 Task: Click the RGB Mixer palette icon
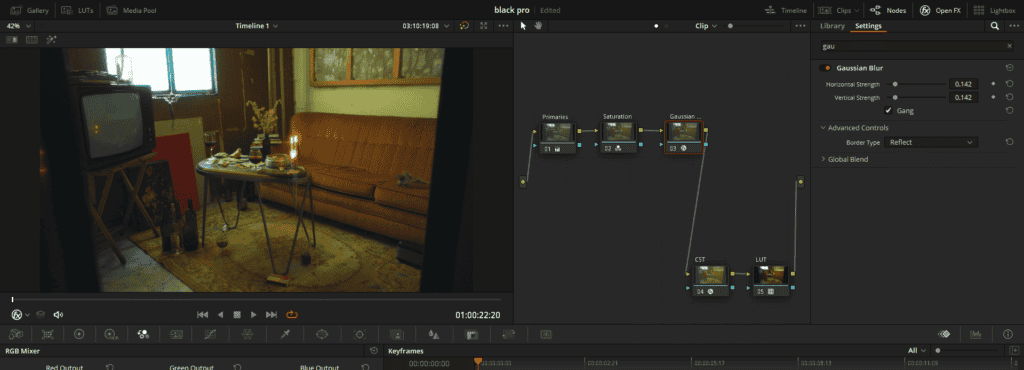coord(143,334)
